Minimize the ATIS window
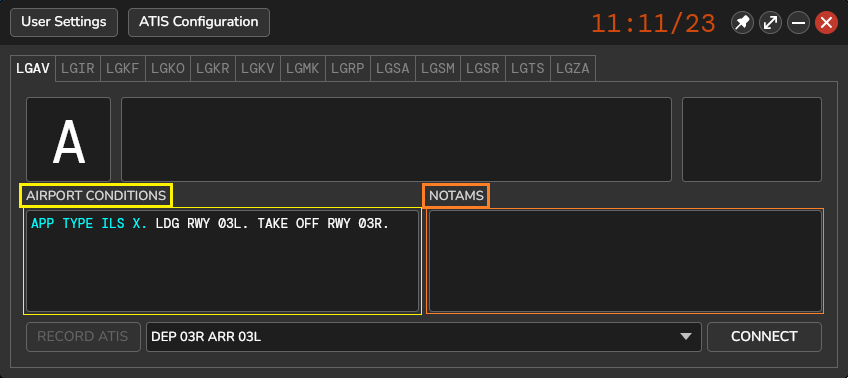The width and height of the screenshot is (848, 378). (798, 23)
